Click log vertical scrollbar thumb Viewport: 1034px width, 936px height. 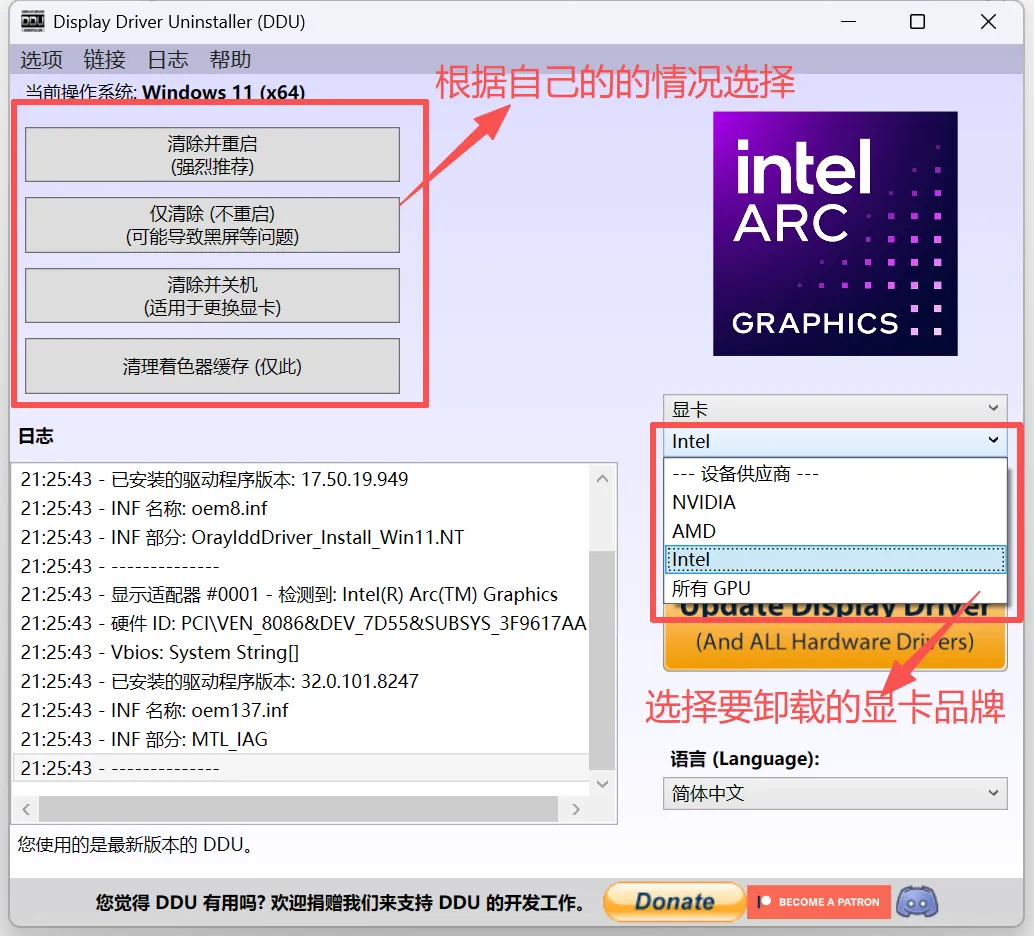click(602, 660)
